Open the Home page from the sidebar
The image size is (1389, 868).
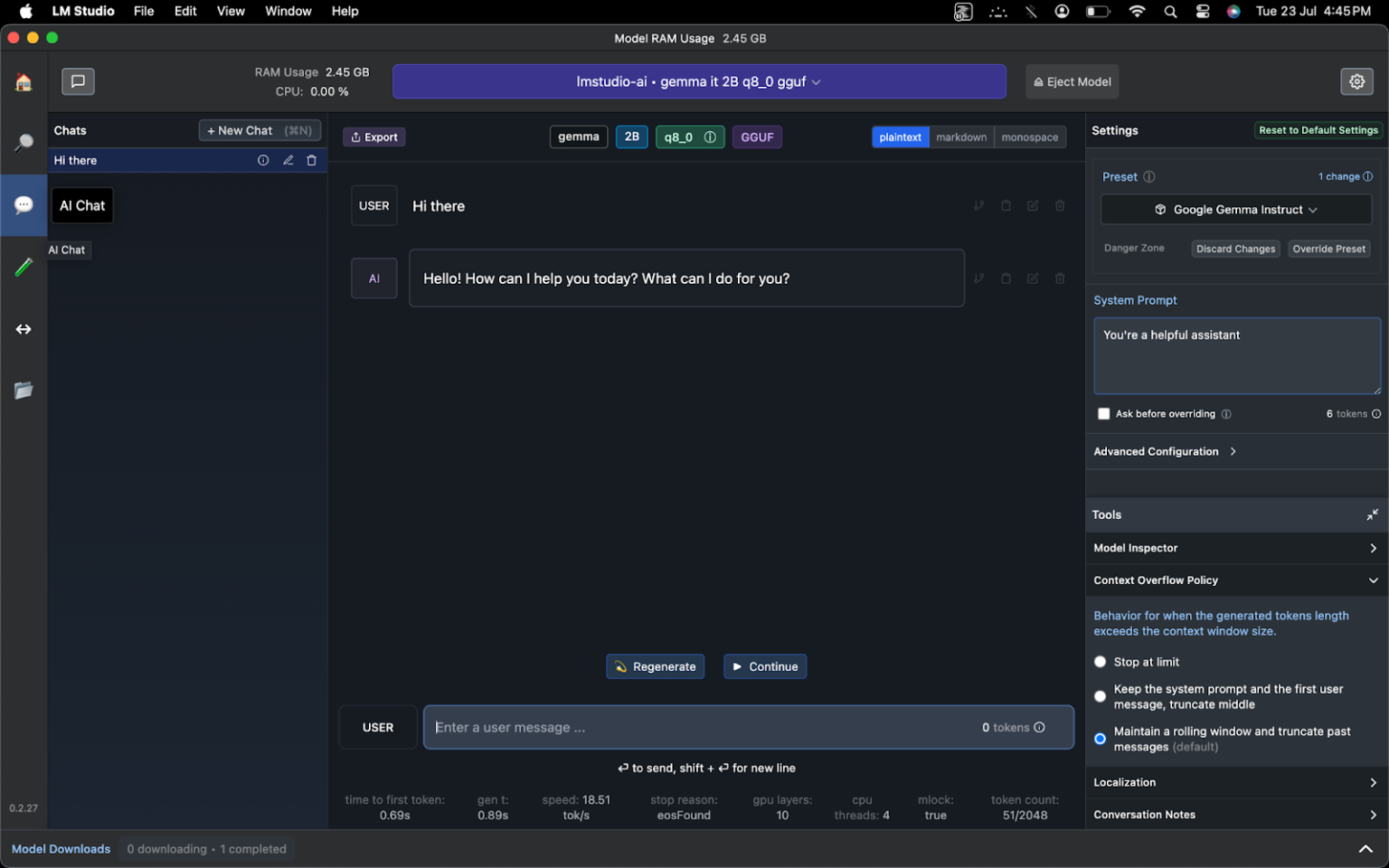24,81
